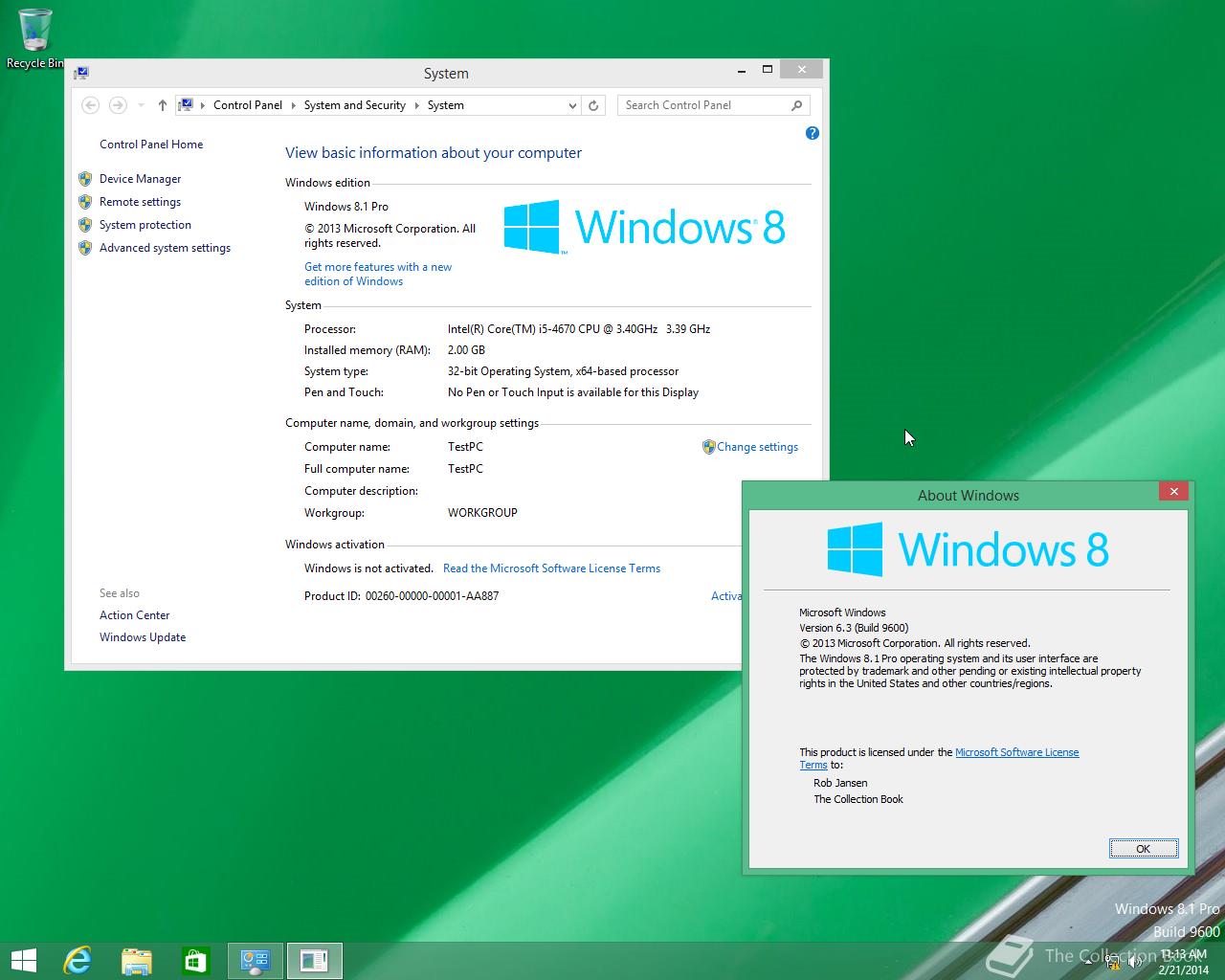Screen dimensions: 1225x980
Task: Open help with blue question mark
Action: [x=813, y=133]
